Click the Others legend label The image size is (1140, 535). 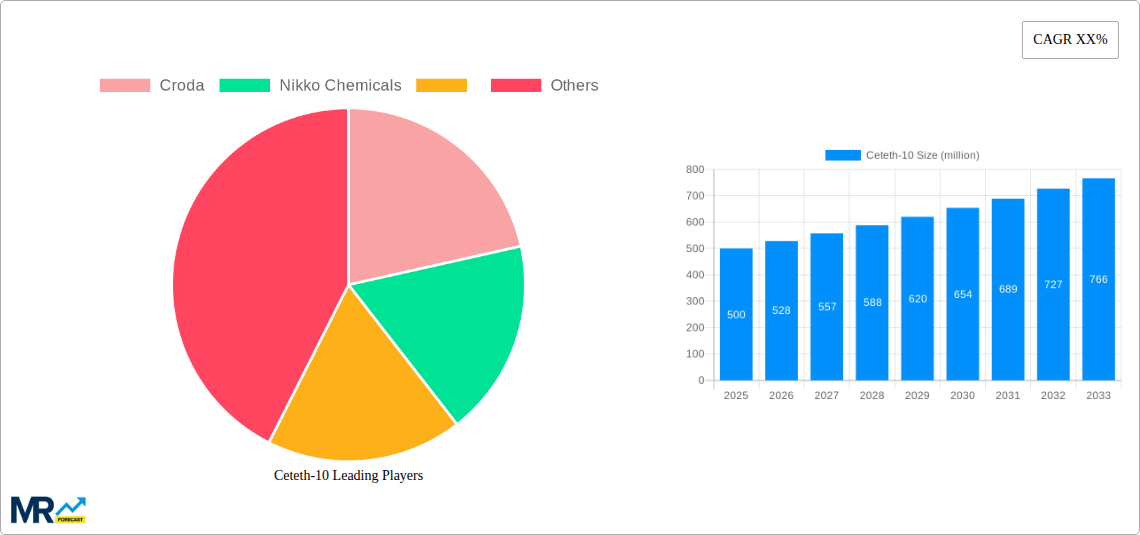click(574, 85)
